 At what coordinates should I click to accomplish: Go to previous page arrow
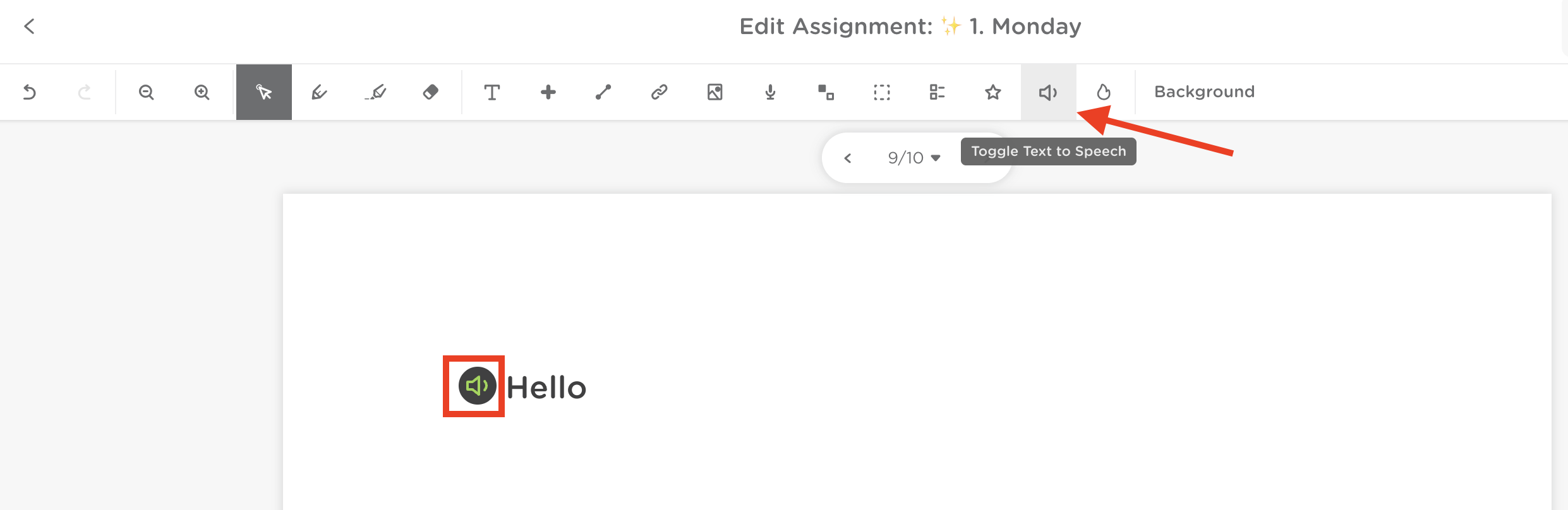click(848, 158)
